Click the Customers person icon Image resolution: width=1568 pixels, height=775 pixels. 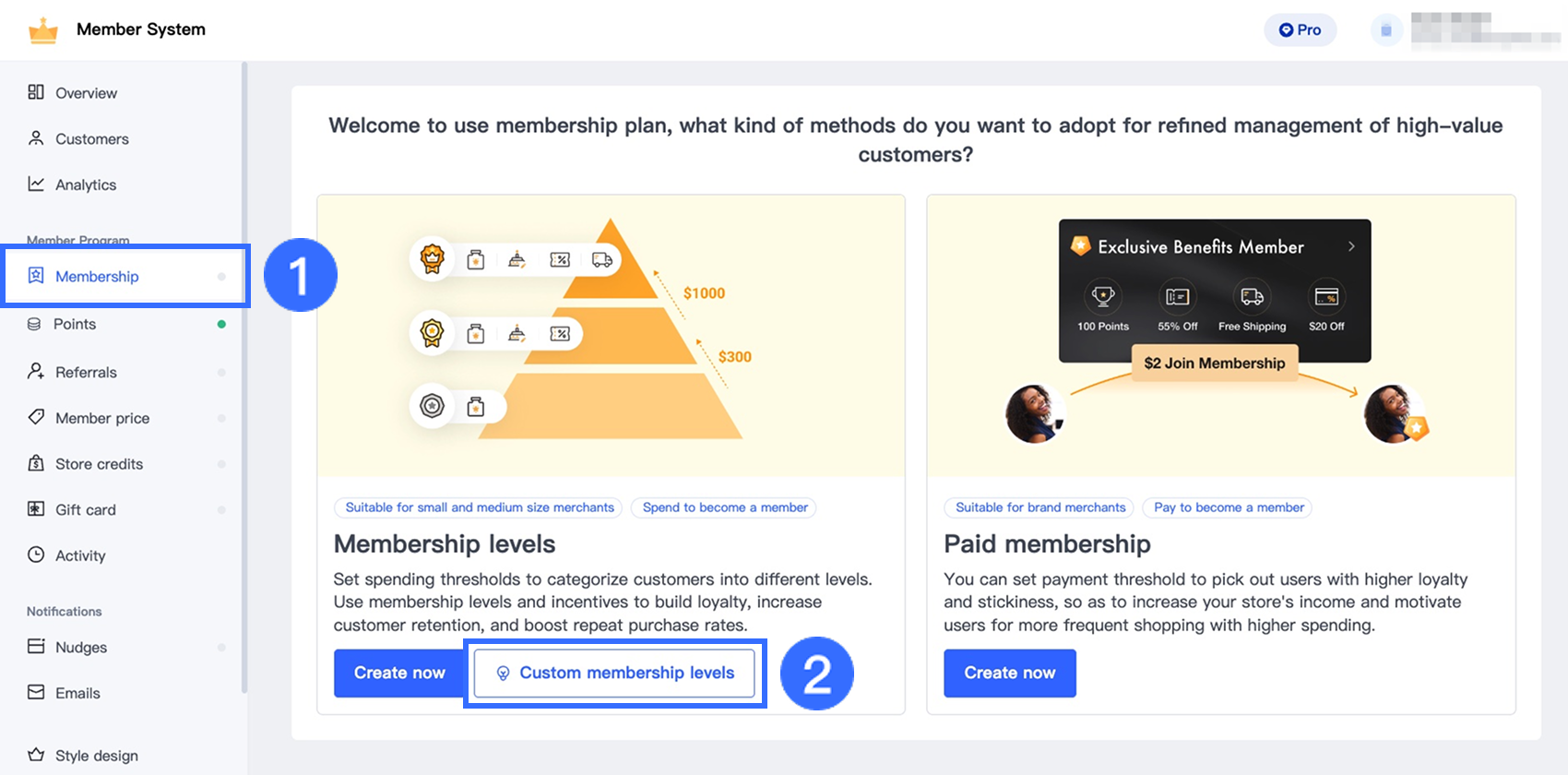(36, 138)
